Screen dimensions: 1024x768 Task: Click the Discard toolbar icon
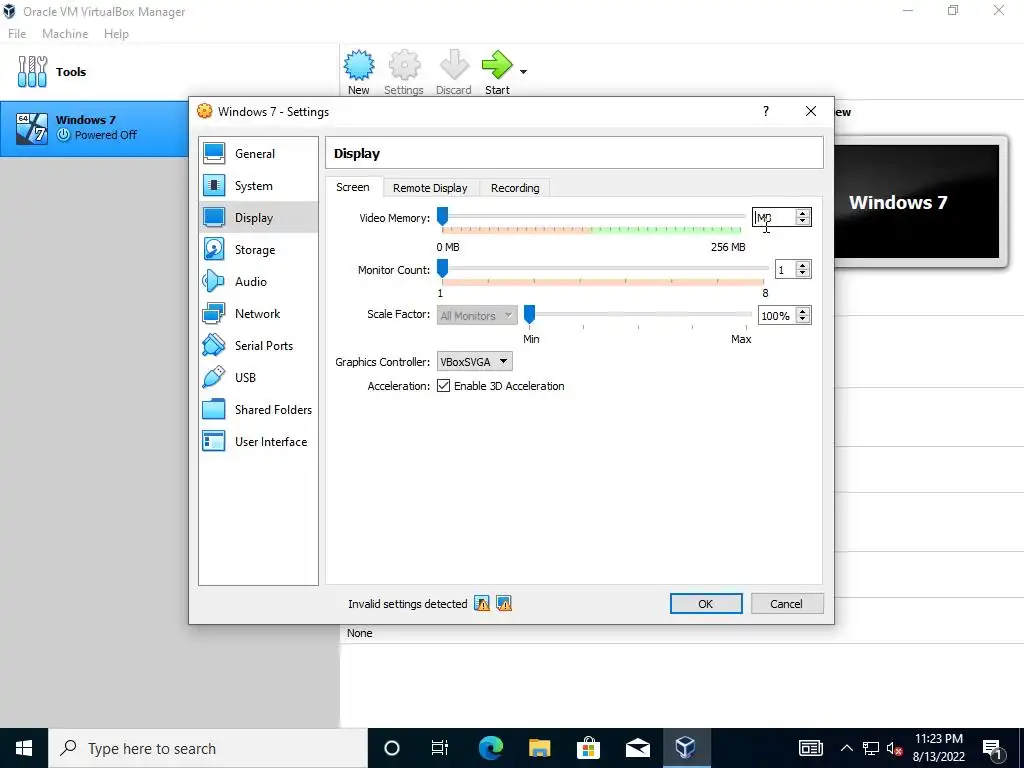click(454, 65)
